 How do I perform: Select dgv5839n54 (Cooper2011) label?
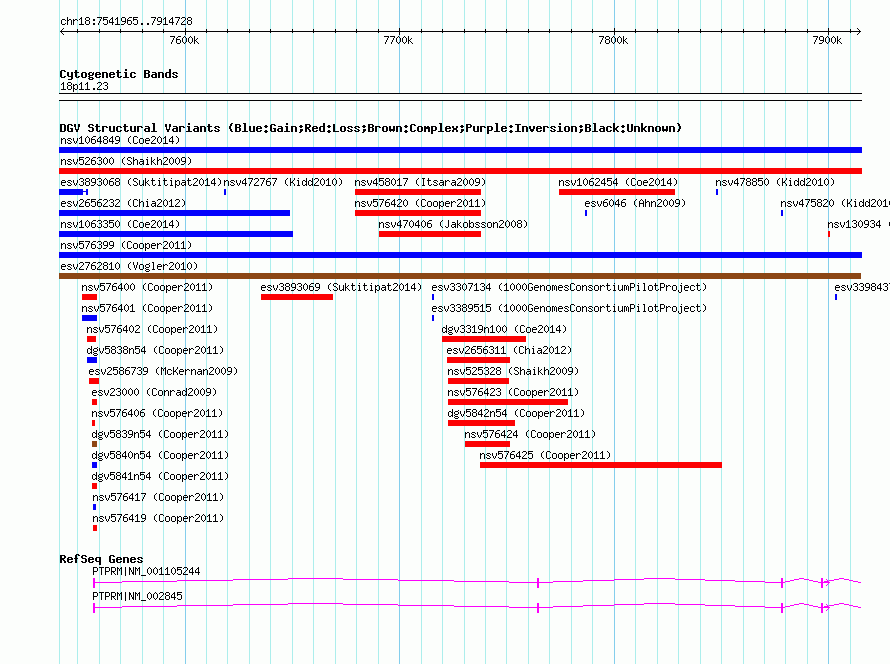[x=160, y=434]
